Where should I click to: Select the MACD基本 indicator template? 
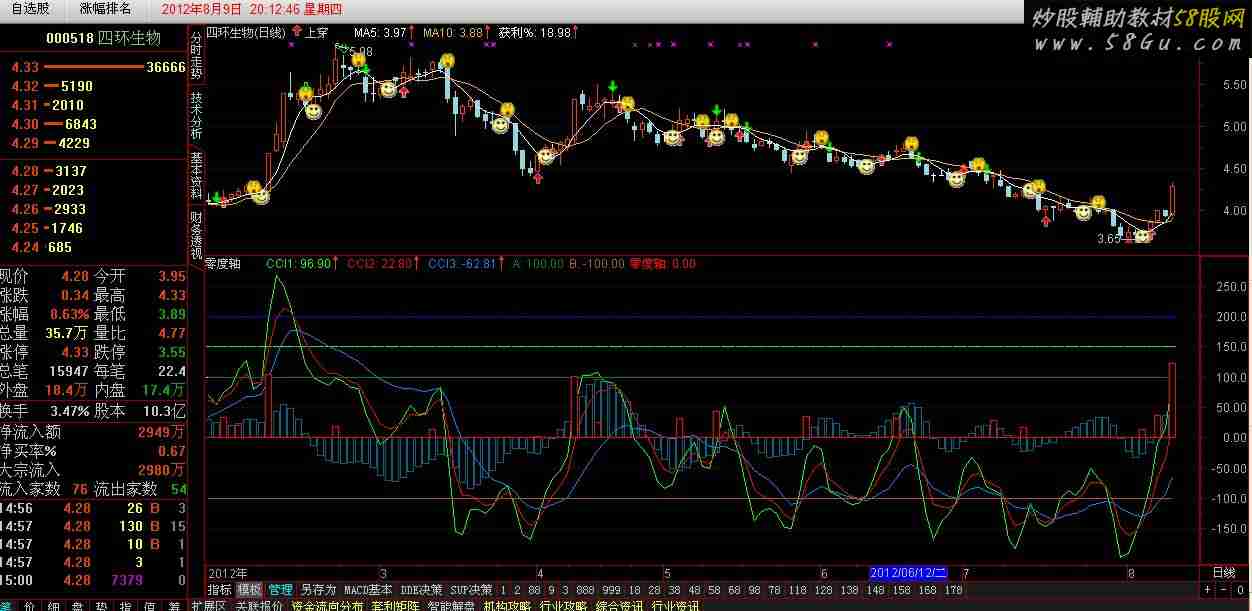pos(367,590)
